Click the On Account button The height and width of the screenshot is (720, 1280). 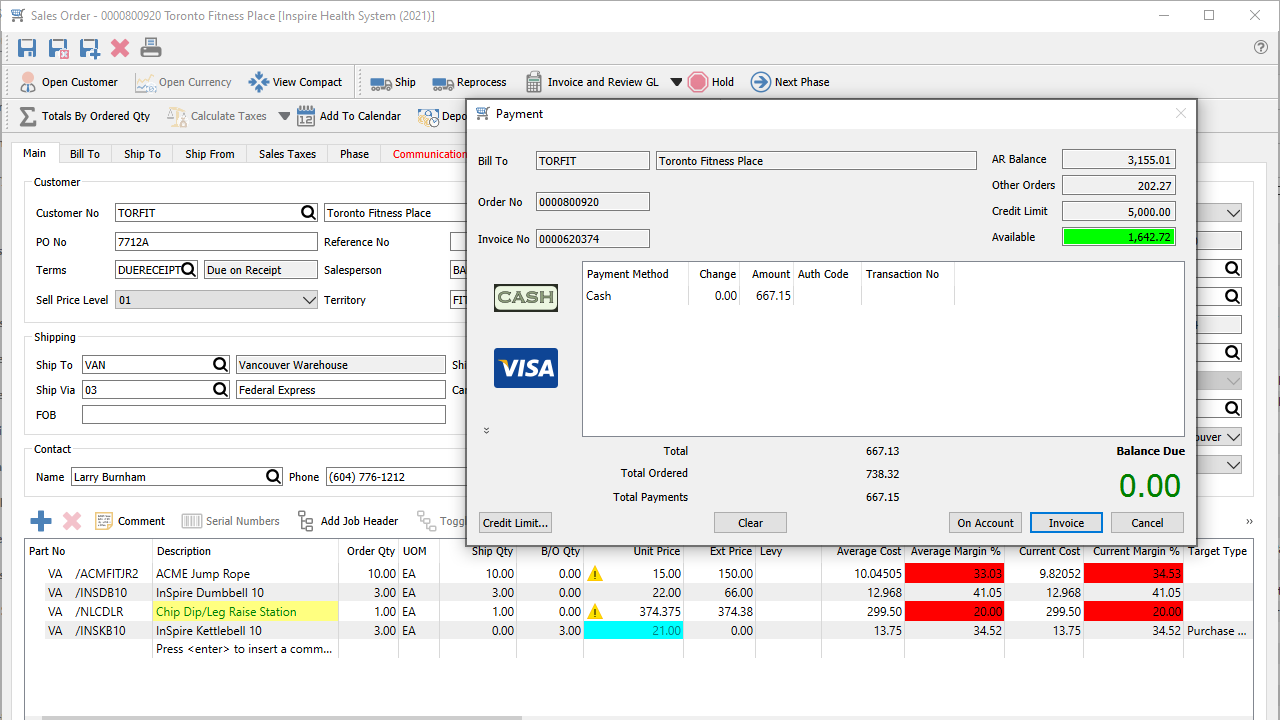(985, 523)
